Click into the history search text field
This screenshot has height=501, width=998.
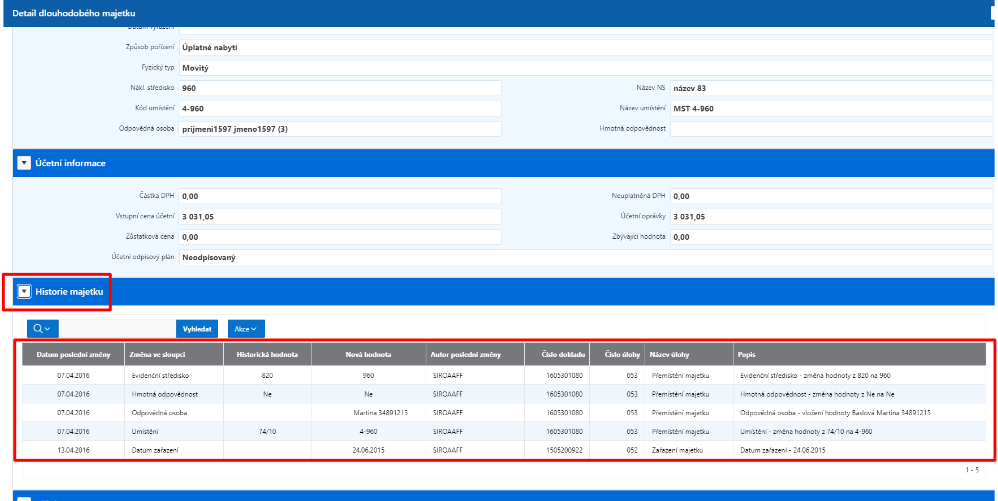pos(117,328)
